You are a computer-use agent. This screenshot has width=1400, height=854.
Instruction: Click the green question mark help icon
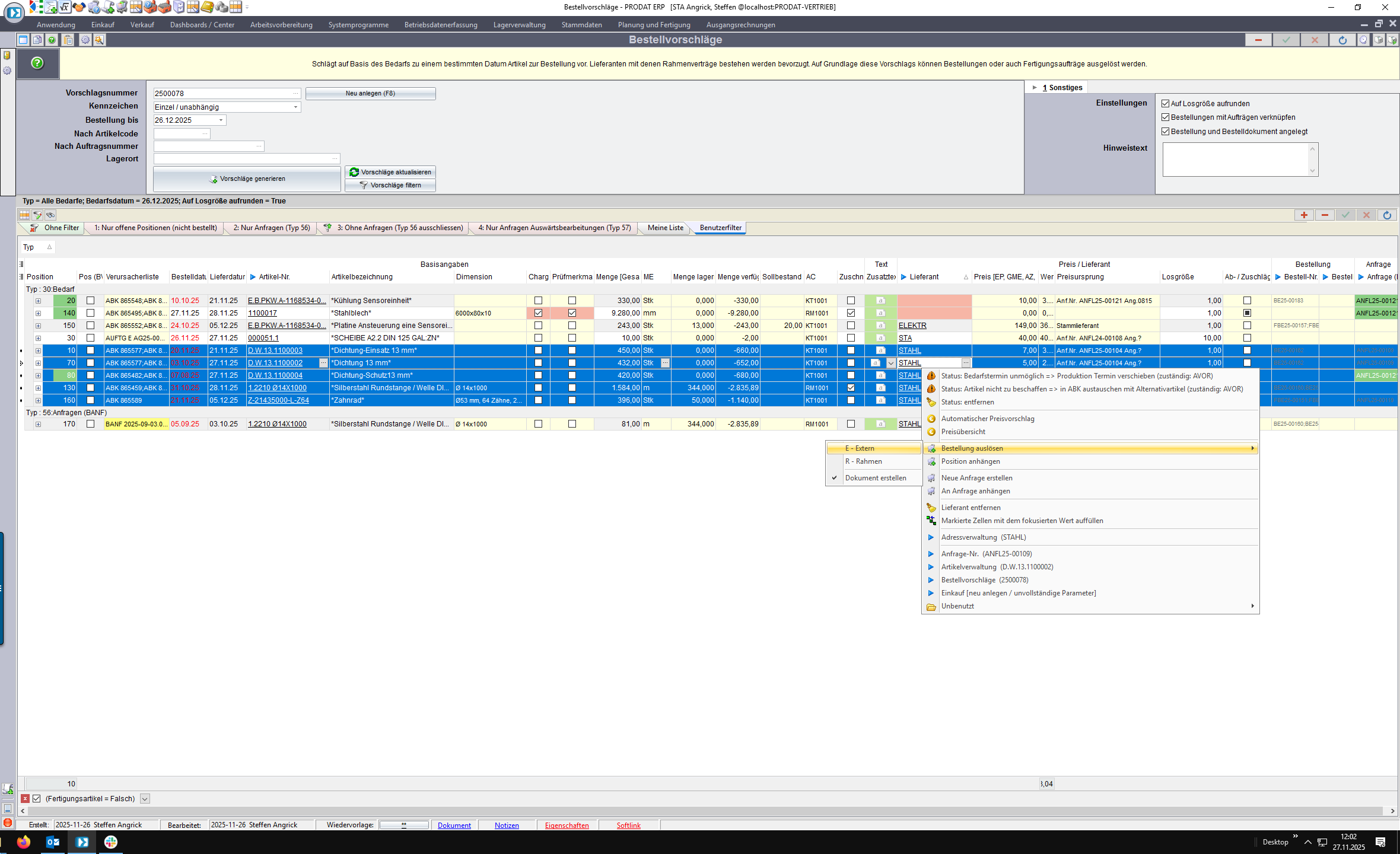37,63
